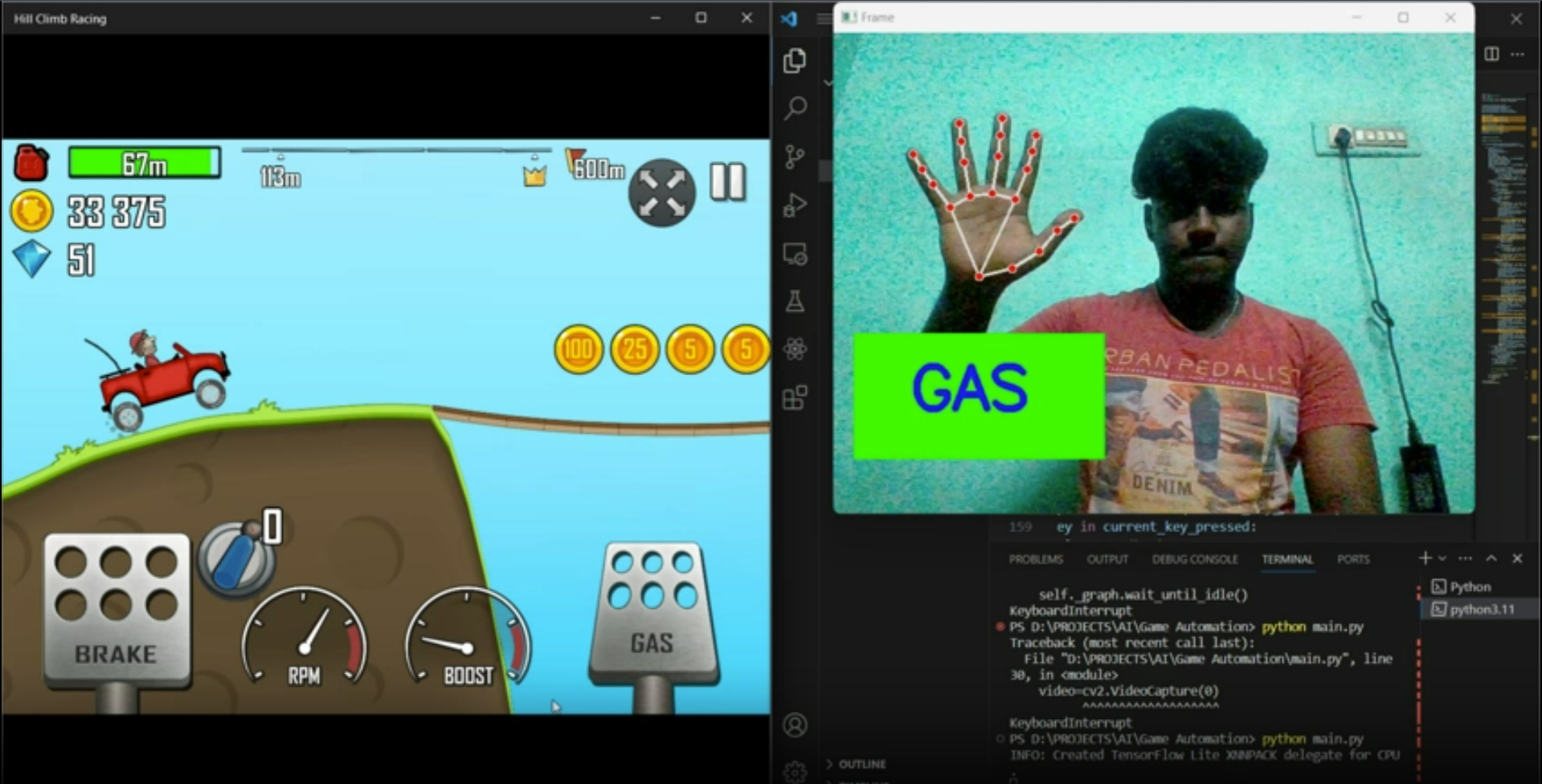Click the fullscreen arrows icon in game

click(661, 193)
